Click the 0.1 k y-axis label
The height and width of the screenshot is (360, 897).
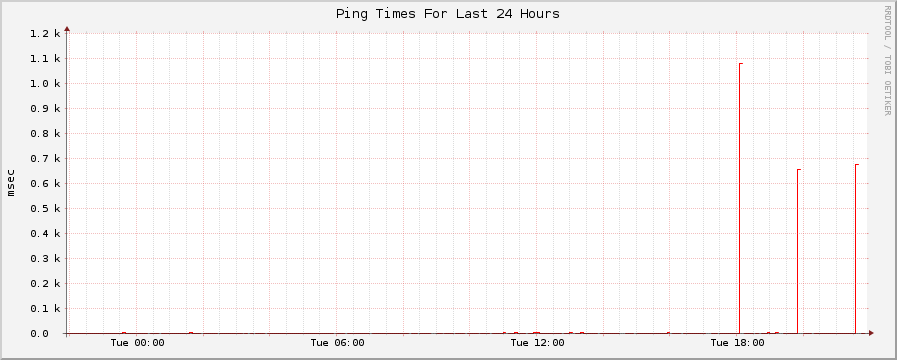(45, 308)
